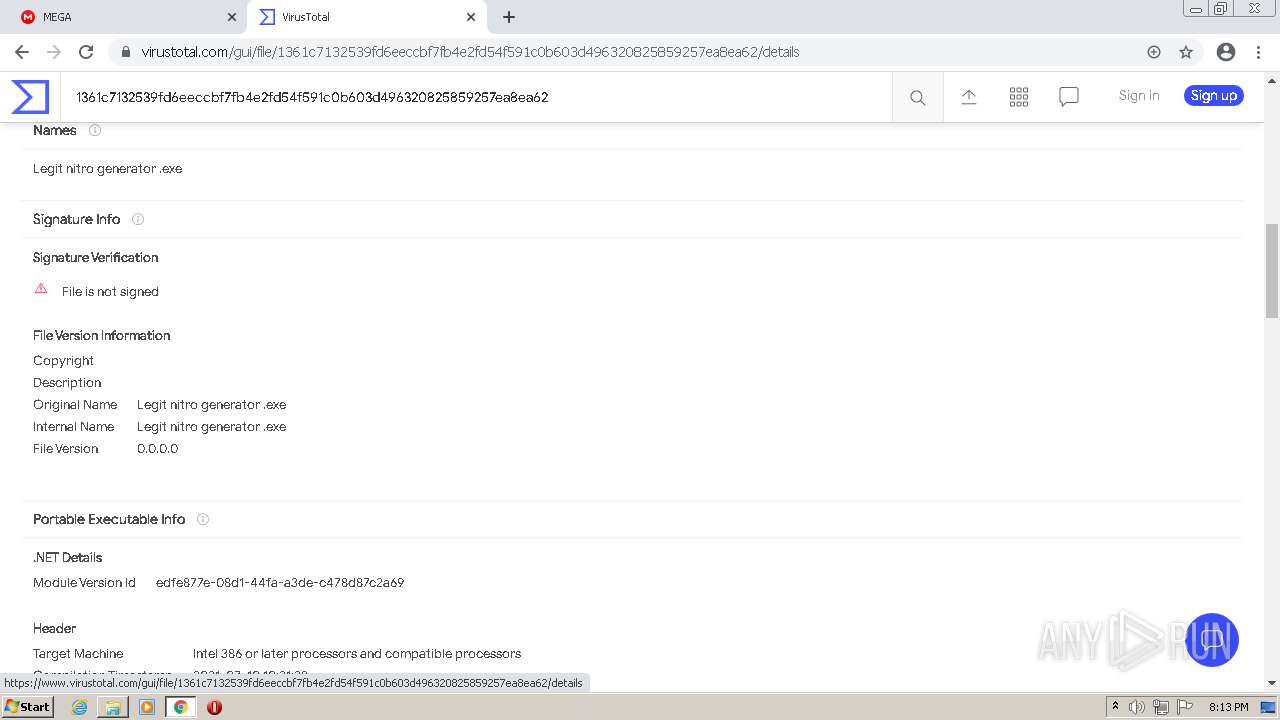Click the blue chat bubble button
The width and height of the screenshot is (1280, 720).
click(x=1212, y=640)
